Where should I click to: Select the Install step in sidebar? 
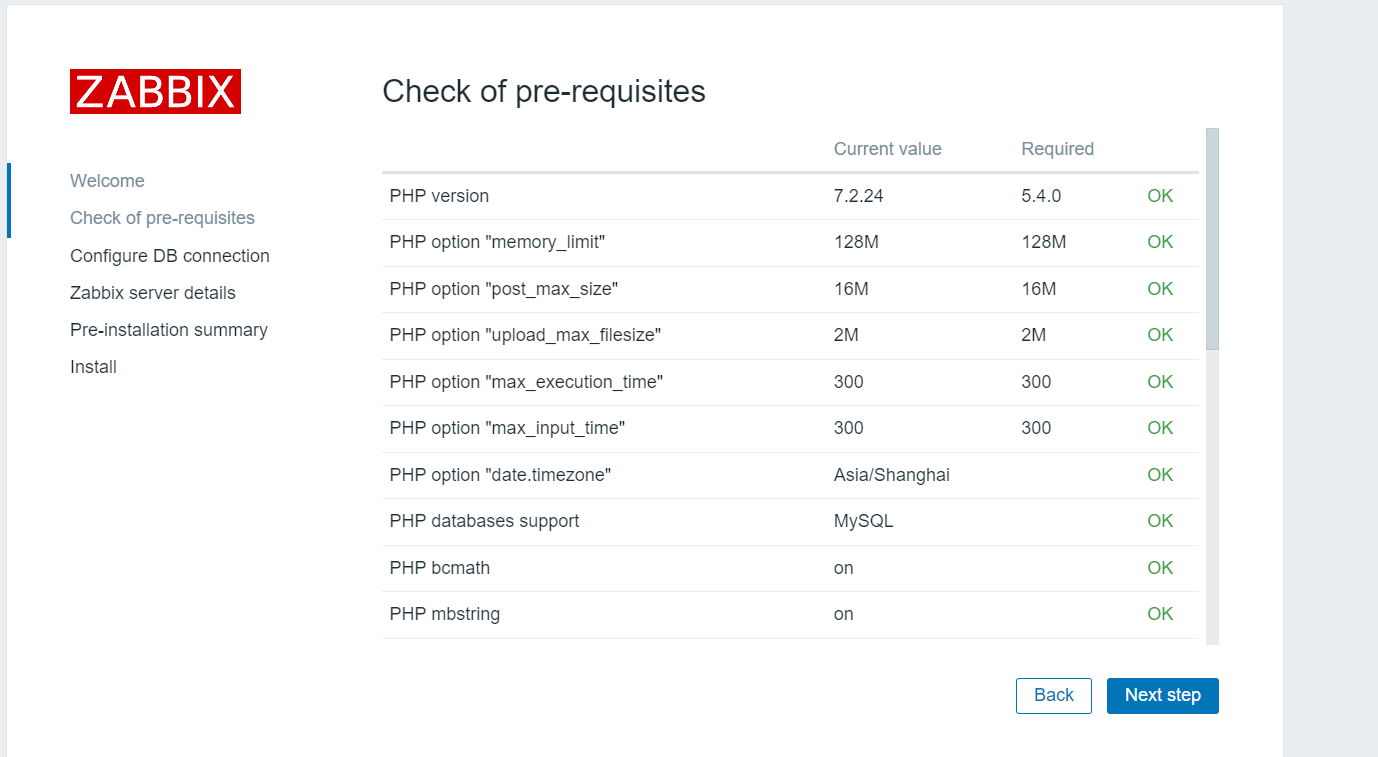click(93, 367)
